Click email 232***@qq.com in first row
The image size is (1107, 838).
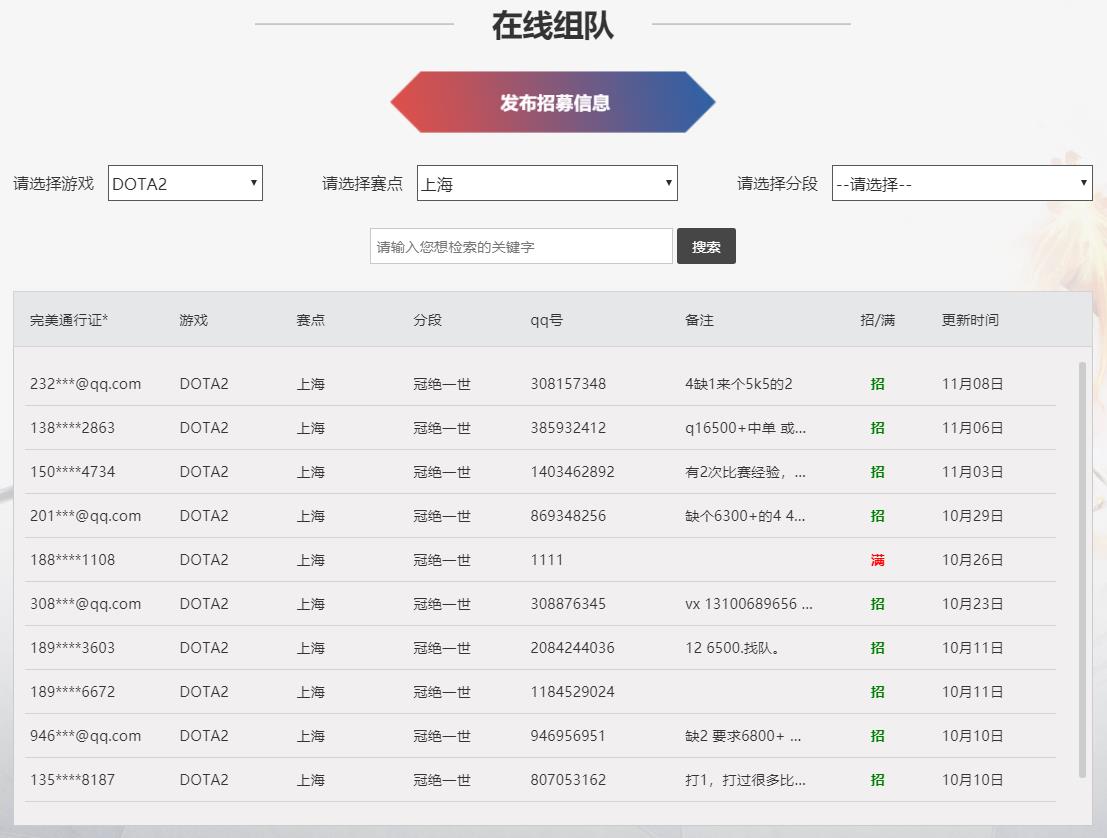click(82, 383)
